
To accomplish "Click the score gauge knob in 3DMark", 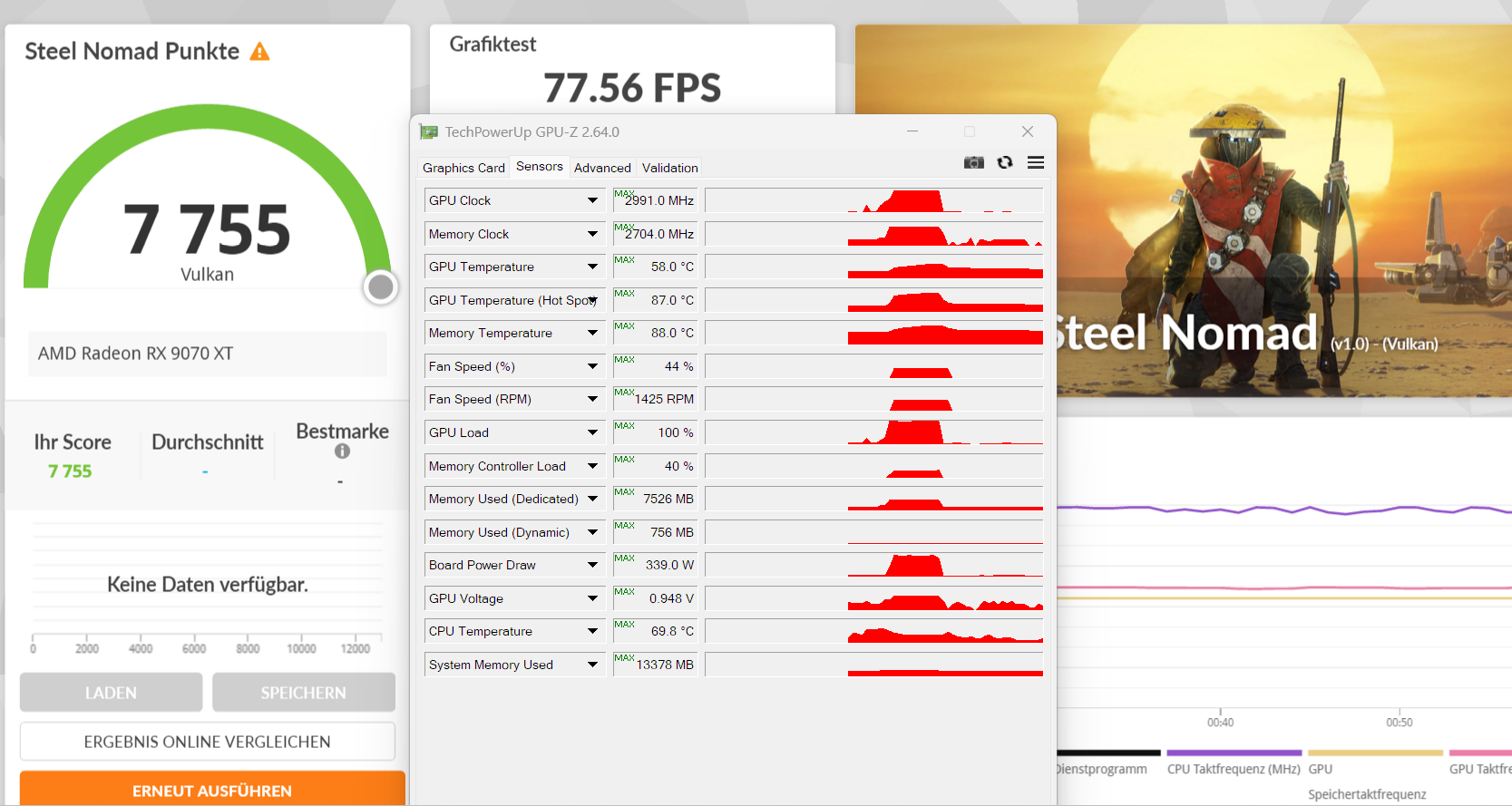I will coord(381,287).
